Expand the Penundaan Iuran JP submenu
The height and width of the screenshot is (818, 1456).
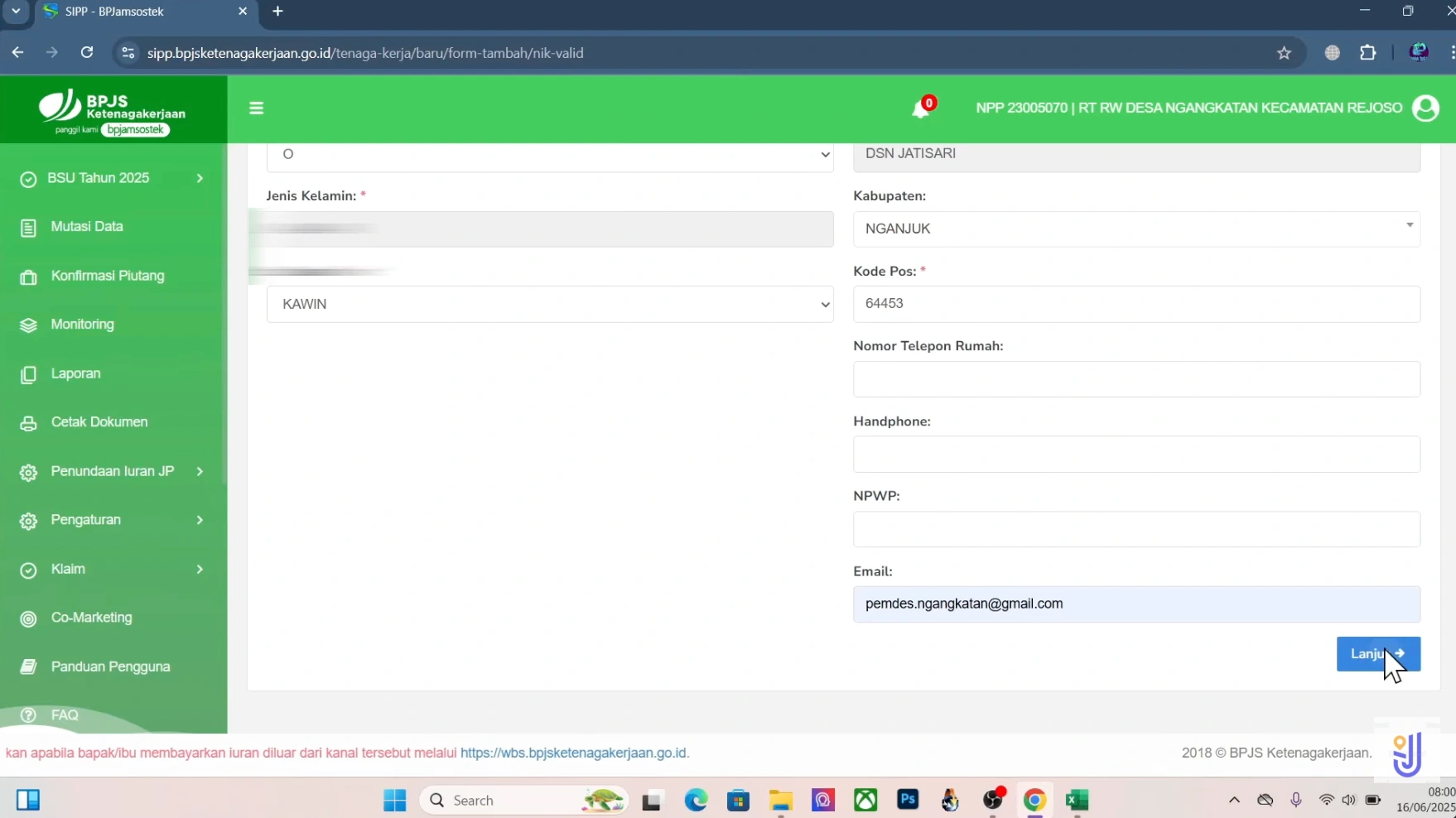point(110,471)
